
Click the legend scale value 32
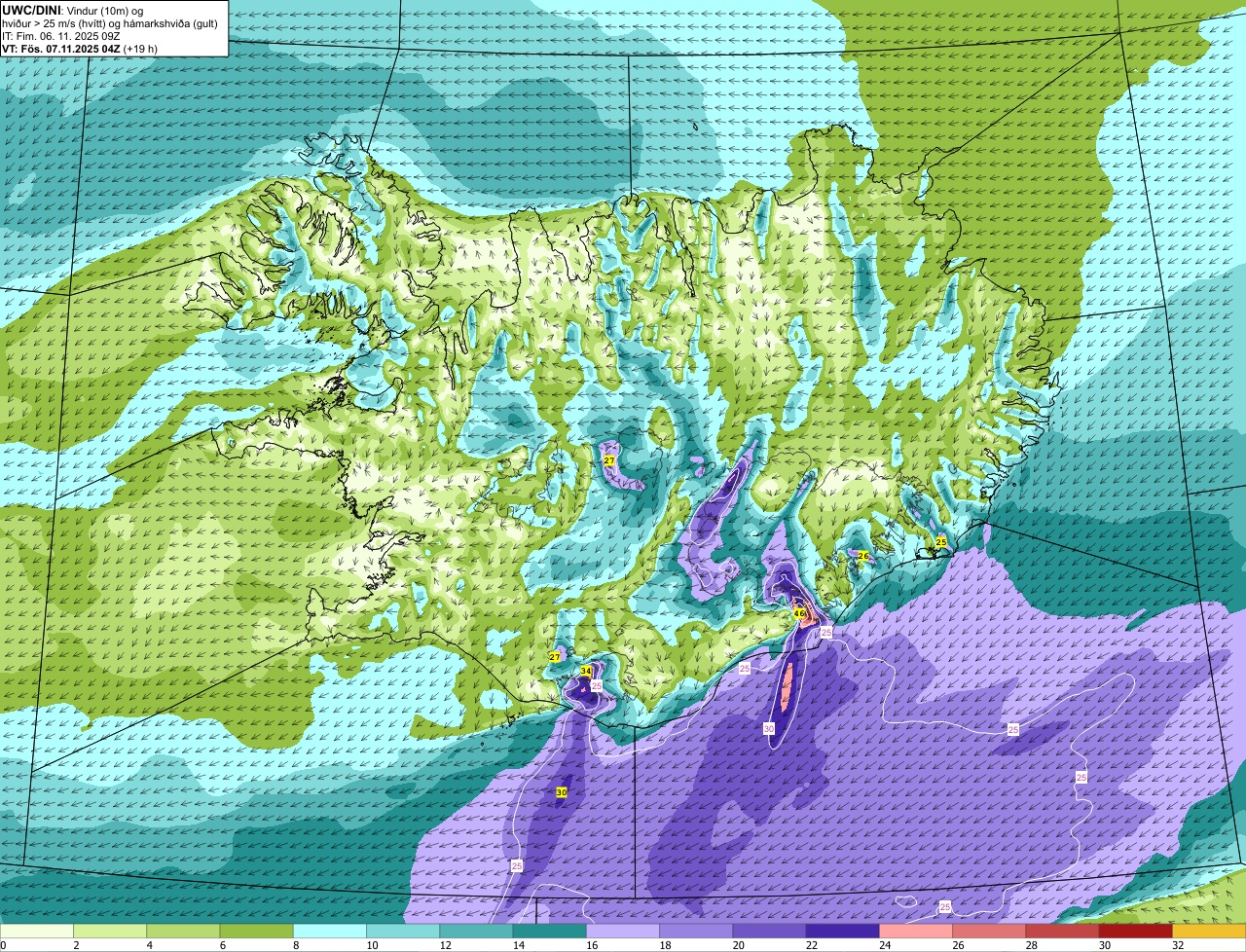(1177, 945)
